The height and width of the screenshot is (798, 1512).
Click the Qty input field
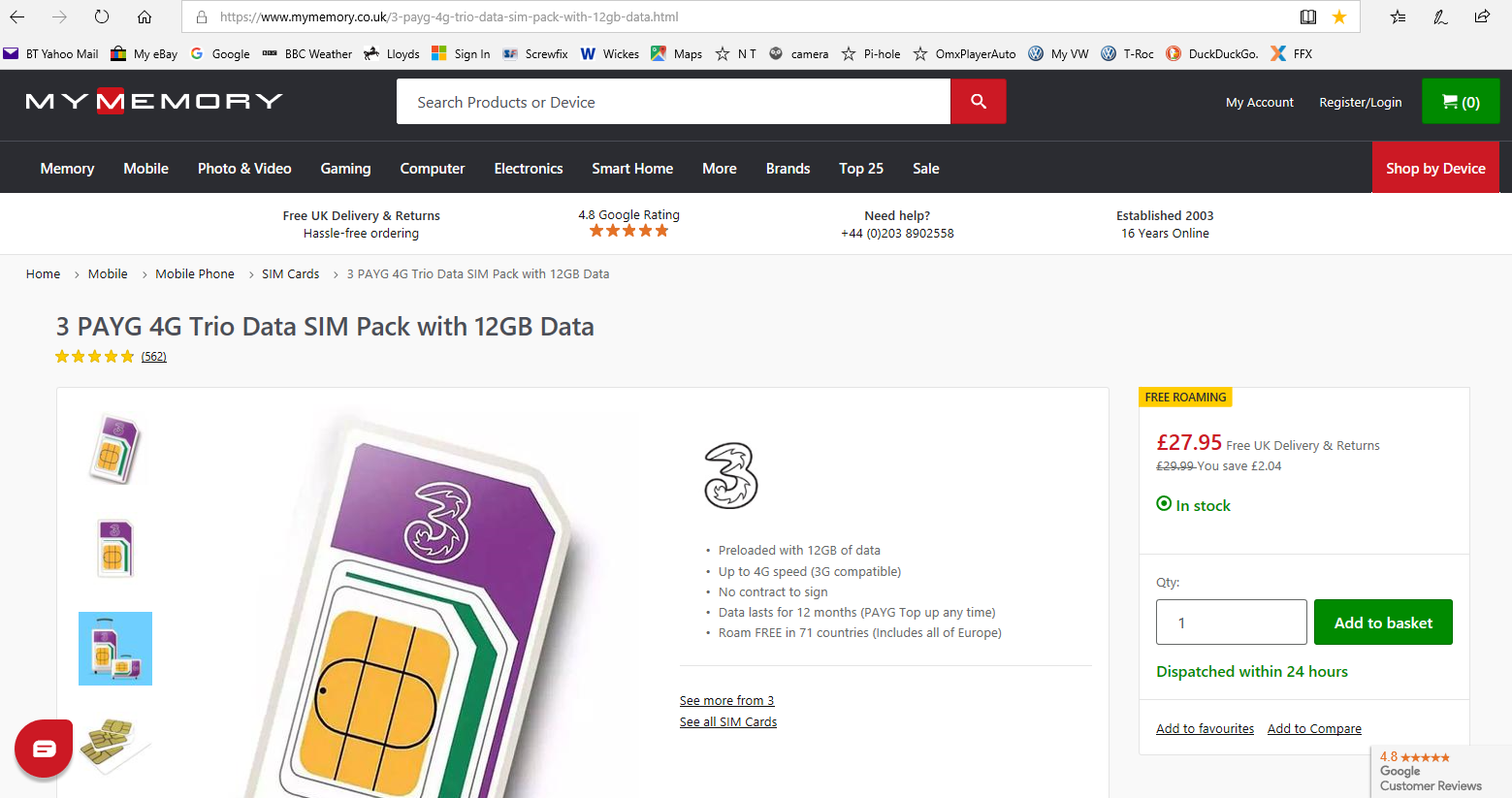pos(1231,622)
